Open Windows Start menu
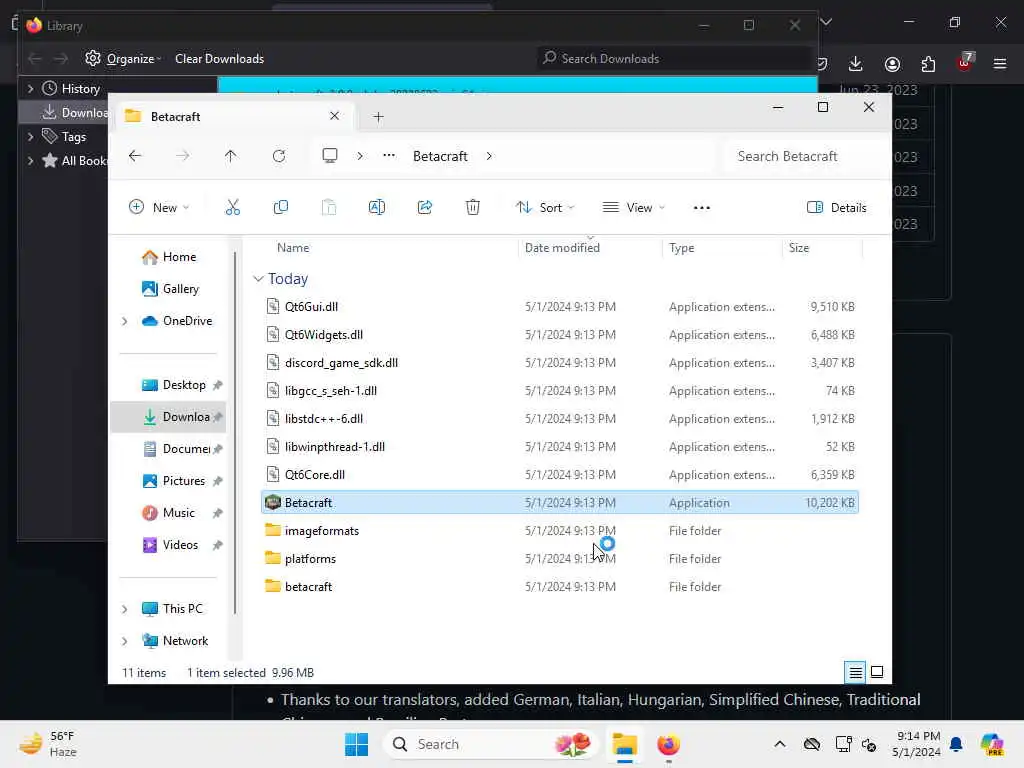1024x768 pixels. 357,744
